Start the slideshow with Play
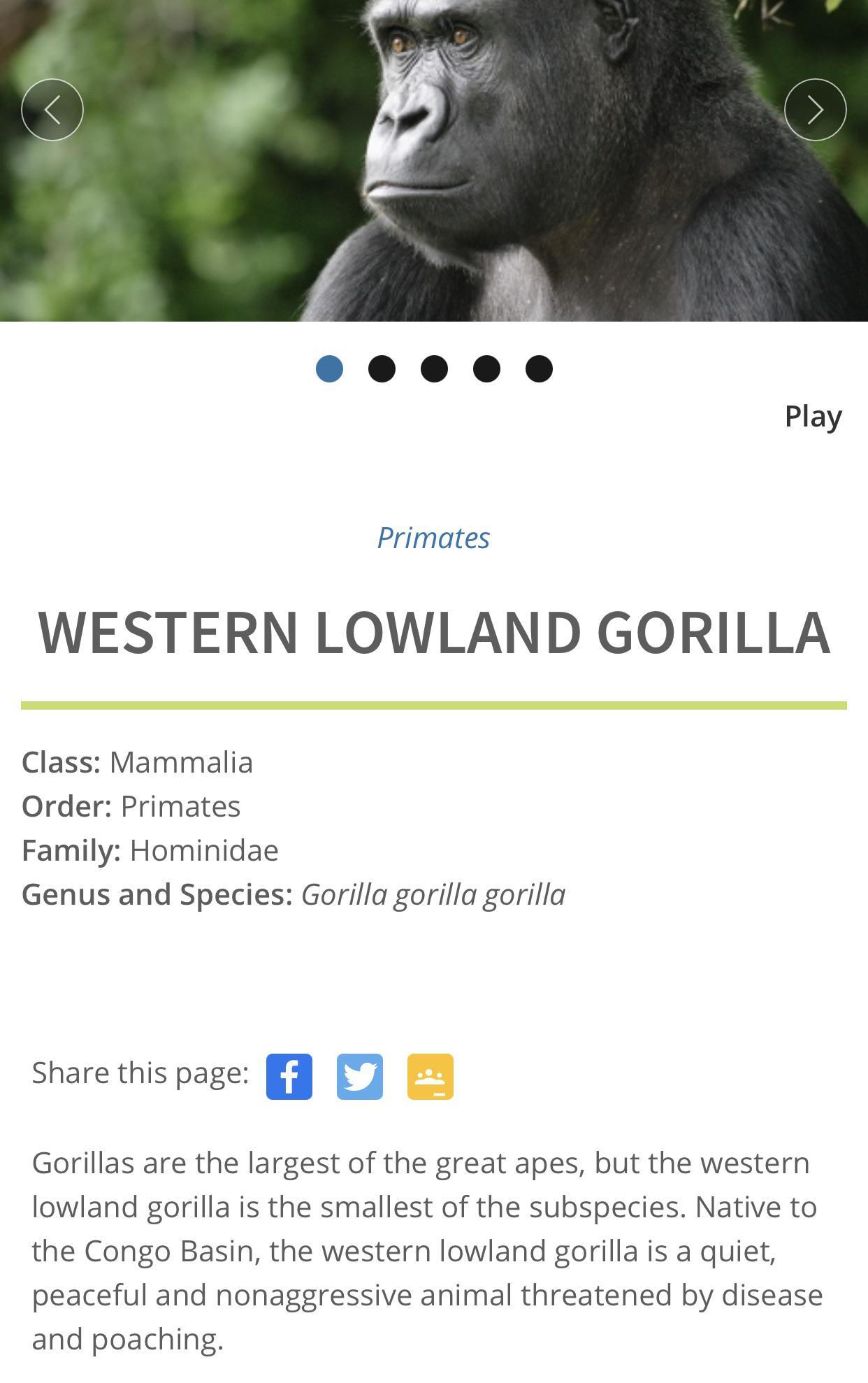The image size is (868, 1383). 813,415
